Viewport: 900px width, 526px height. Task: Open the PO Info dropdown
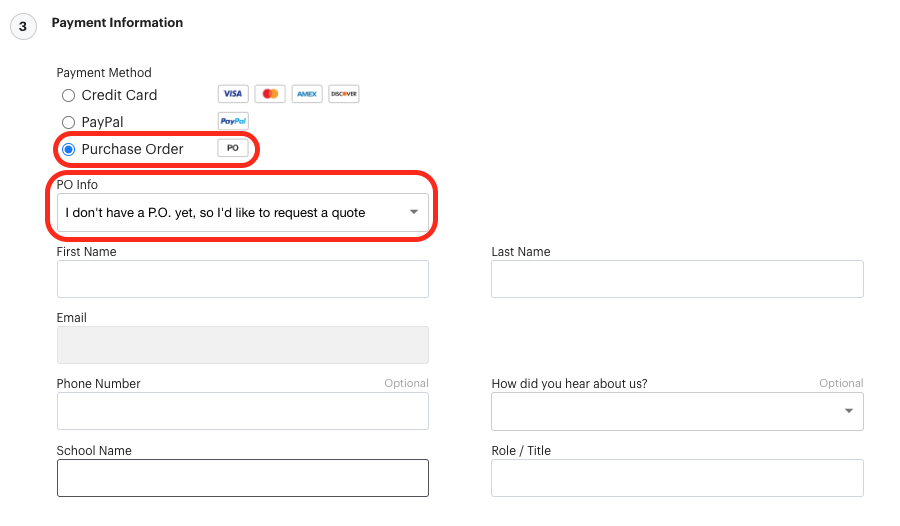click(243, 212)
